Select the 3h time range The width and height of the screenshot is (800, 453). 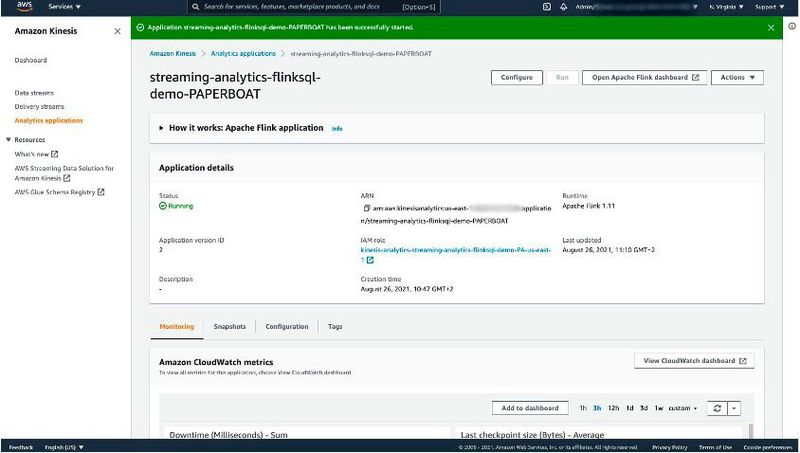click(x=597, y=408)
